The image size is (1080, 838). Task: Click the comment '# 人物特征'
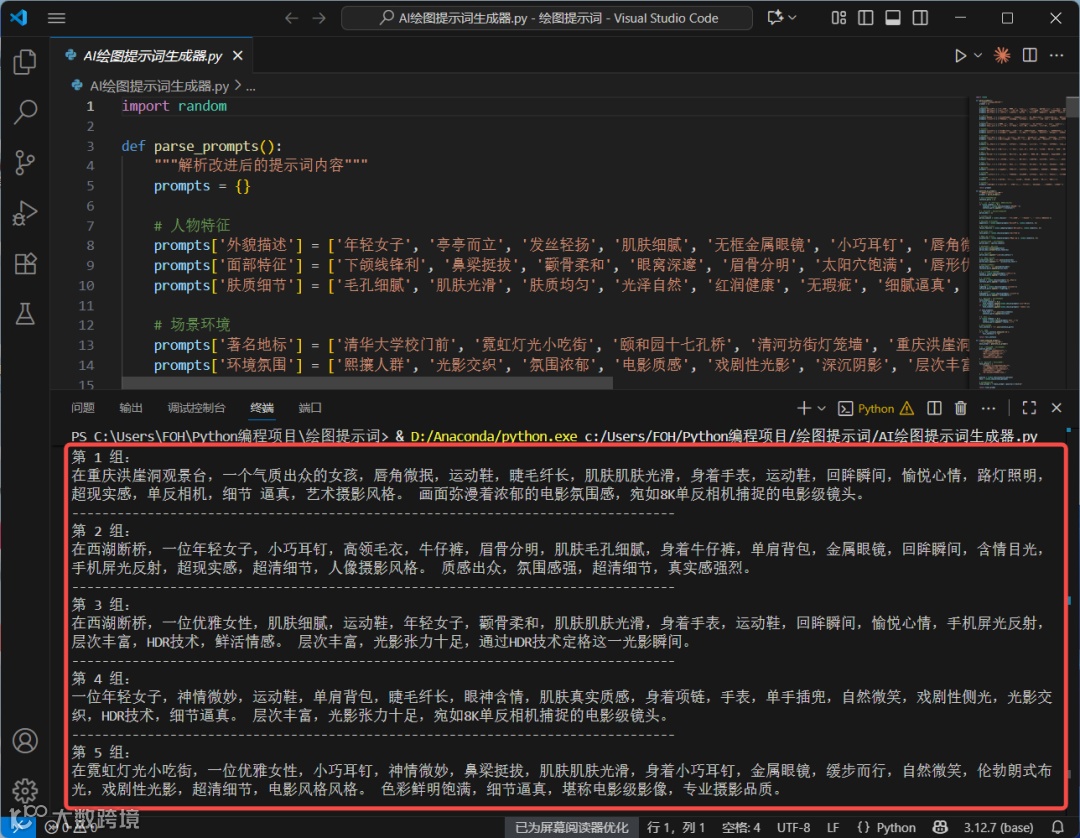coord(192,226)
